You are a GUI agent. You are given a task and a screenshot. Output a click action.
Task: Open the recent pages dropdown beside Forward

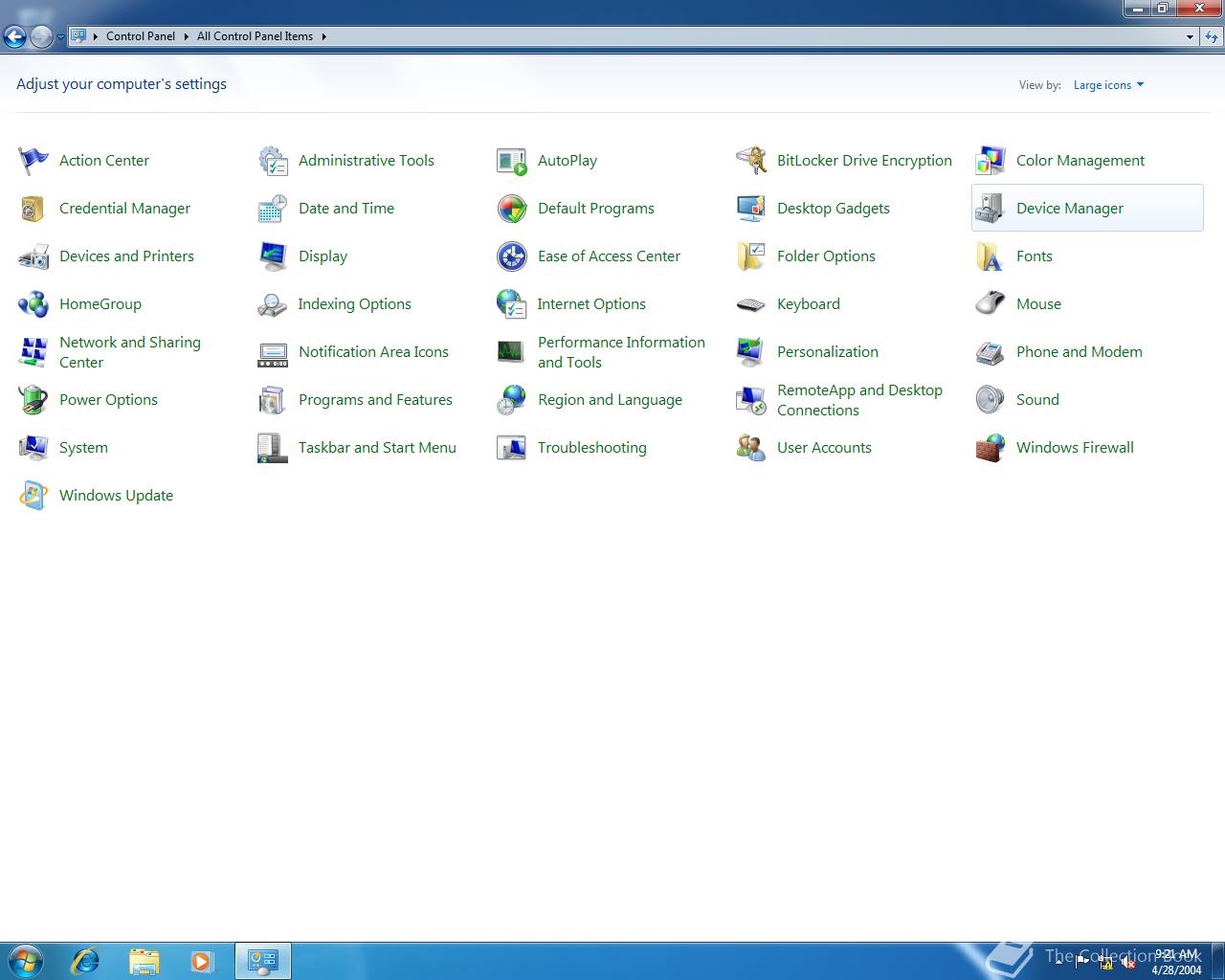coord(60,37)
